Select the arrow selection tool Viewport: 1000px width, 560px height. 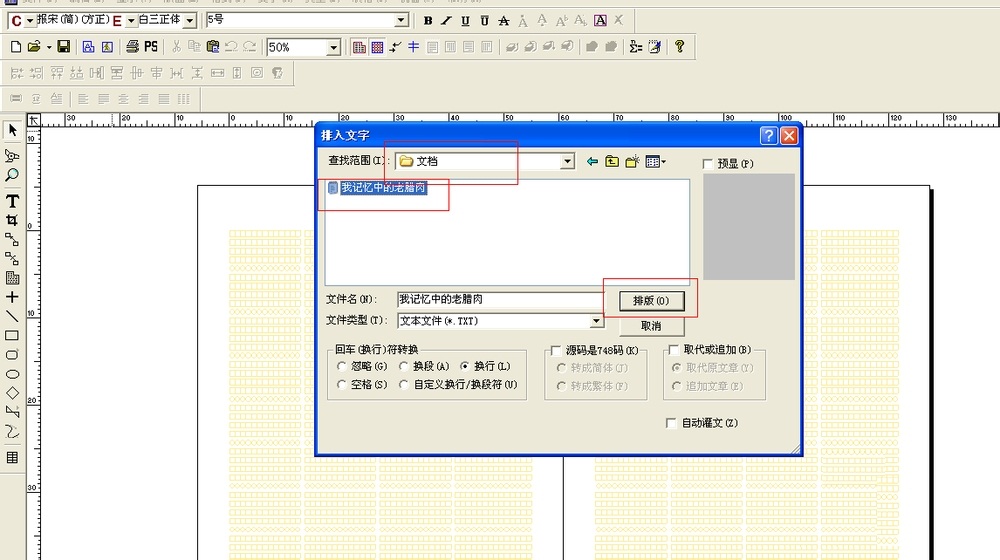coord(12,130)
